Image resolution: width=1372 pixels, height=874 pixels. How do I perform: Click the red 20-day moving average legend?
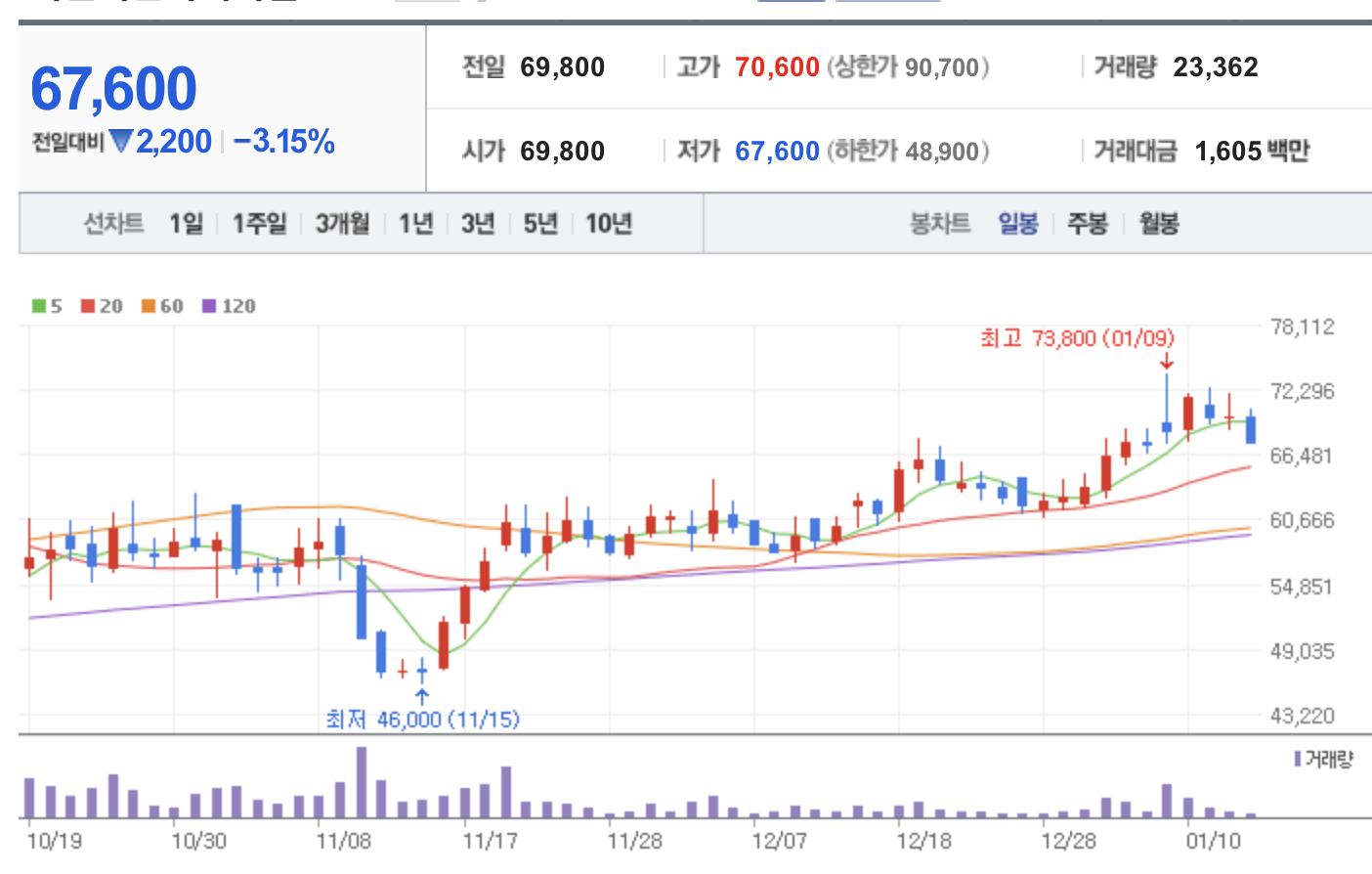102,306
